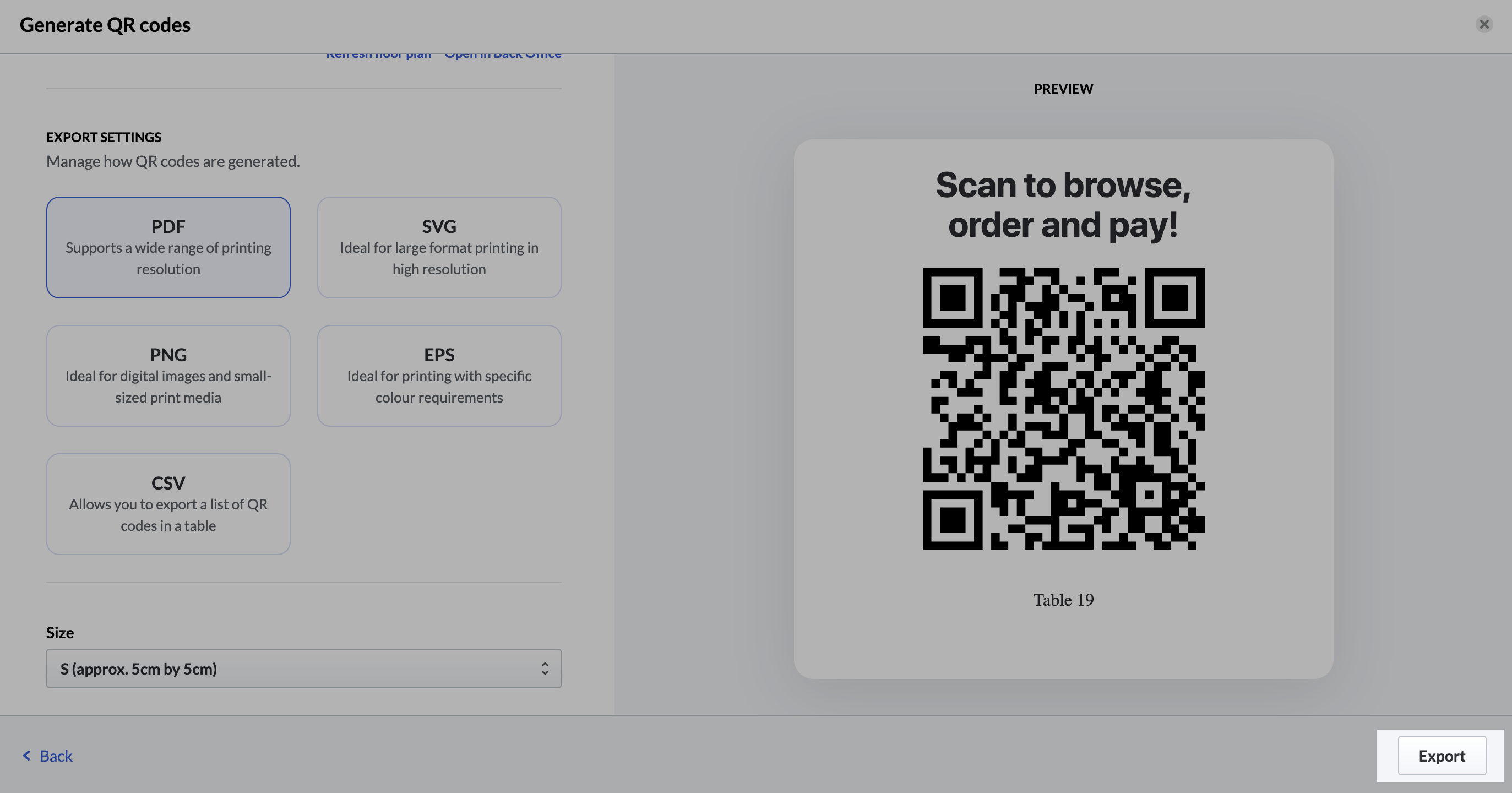This screenshot has height=793, width=1512.
Task: Click the PREVIEW section heading
Action: pyautogui.click(x=1063, y=89)
